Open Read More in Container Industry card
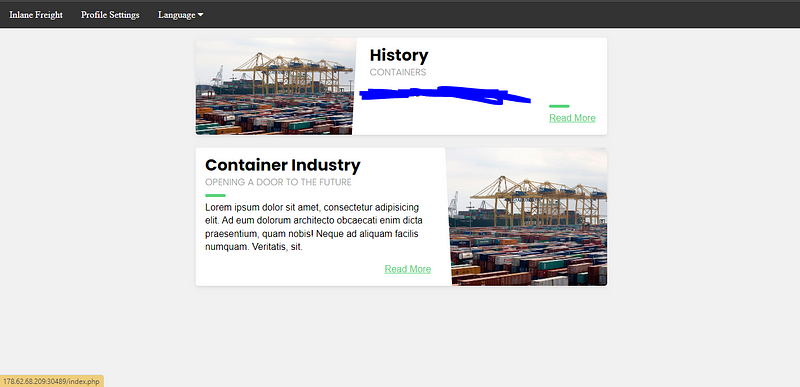The height and width of the screenshot is (387, 800). (408, 269)
